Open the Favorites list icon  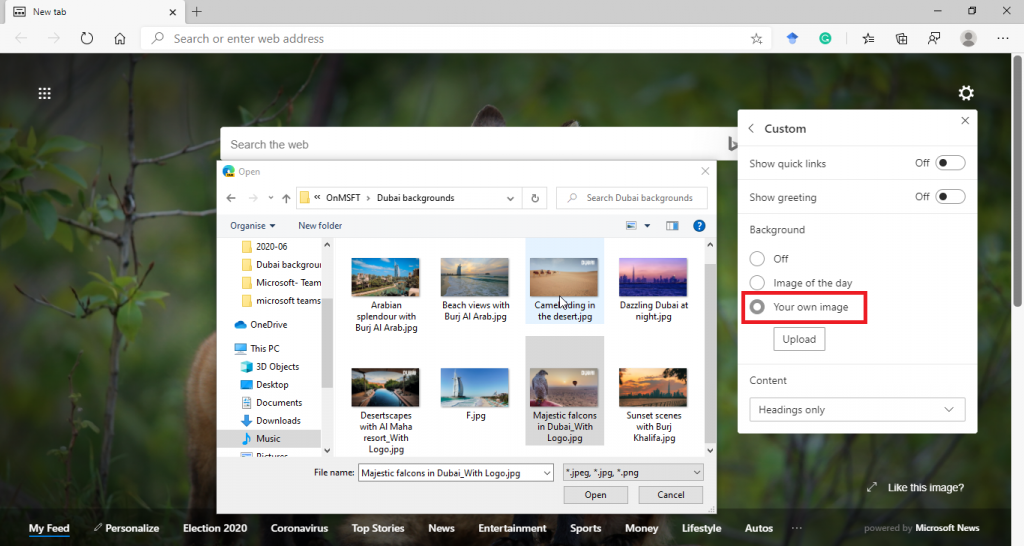click(868, 39)
